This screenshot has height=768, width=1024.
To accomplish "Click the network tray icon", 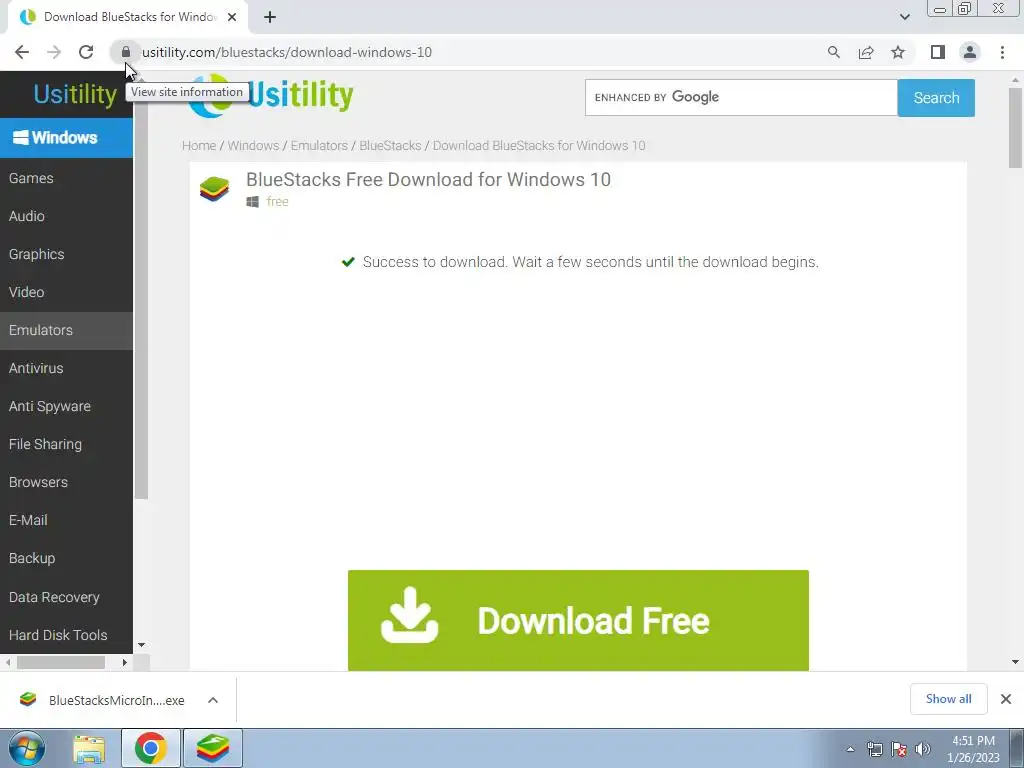I will (874, 749).
